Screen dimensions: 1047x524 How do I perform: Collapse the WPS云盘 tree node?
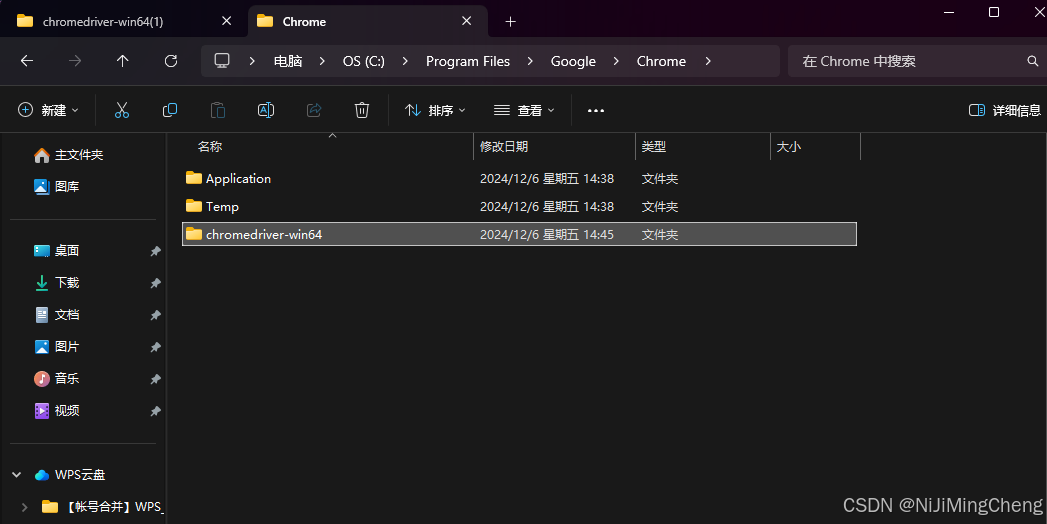[17, 475]
